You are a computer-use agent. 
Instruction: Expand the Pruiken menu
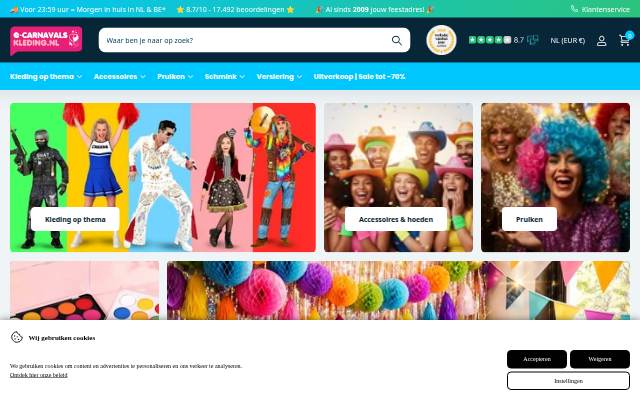point(175,76)
